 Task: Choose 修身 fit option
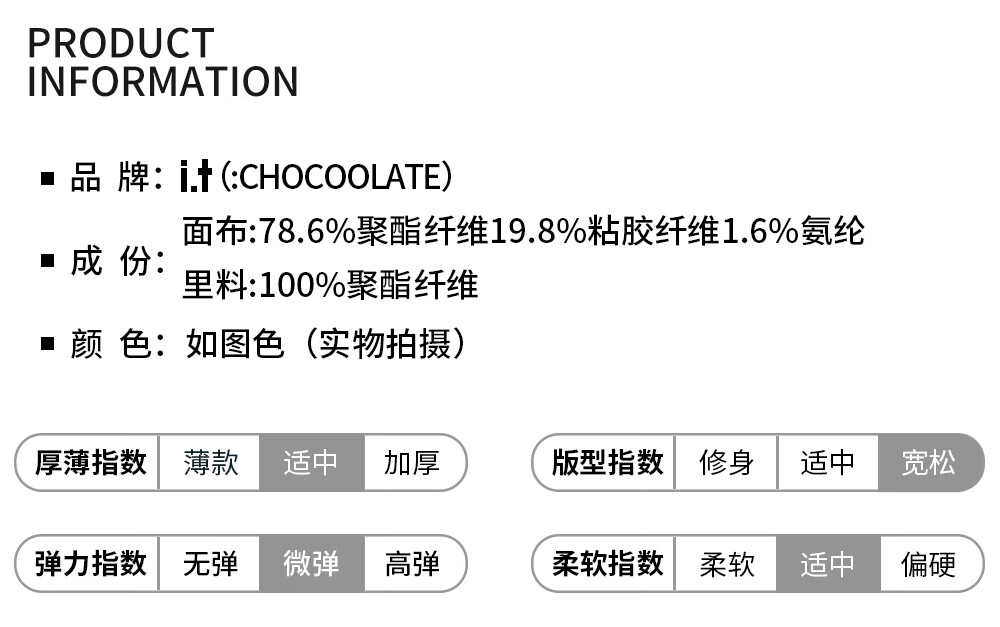[726, 463]
